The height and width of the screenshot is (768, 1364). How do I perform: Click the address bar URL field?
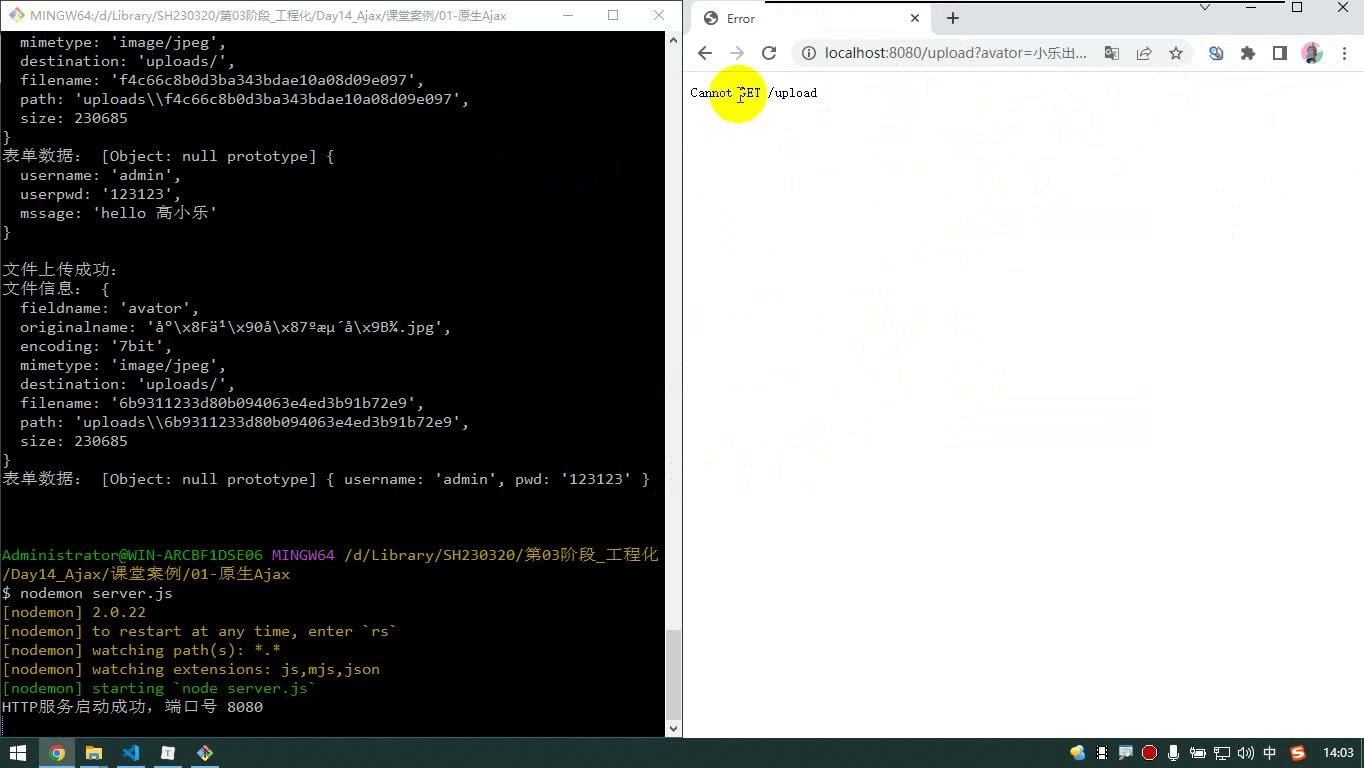pos(955,53)
